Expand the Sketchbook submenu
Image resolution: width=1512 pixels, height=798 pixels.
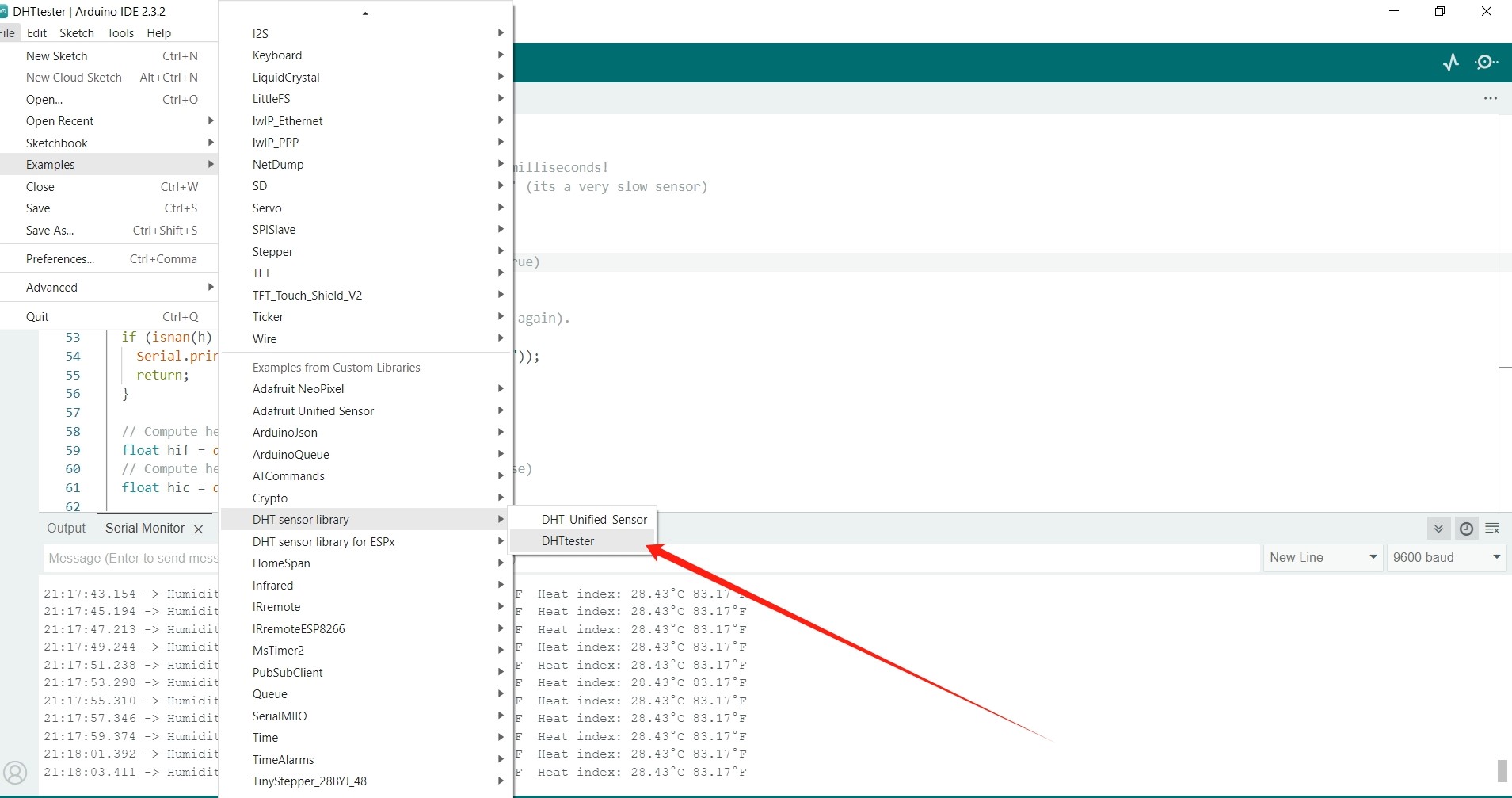[109, 143]
